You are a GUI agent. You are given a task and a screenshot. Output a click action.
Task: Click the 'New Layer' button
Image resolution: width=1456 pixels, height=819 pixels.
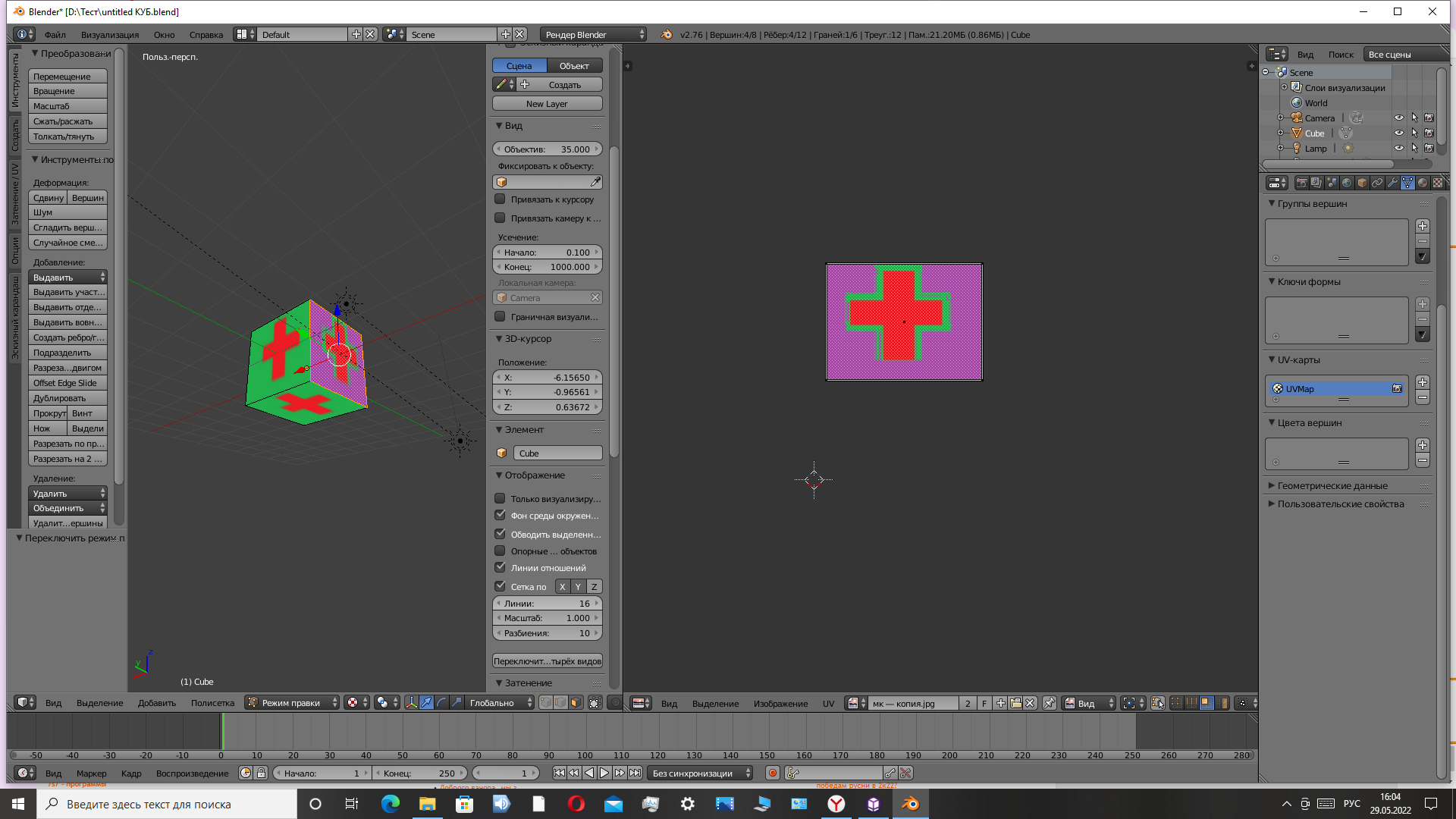pyautogui.click(x=547, y=104)
